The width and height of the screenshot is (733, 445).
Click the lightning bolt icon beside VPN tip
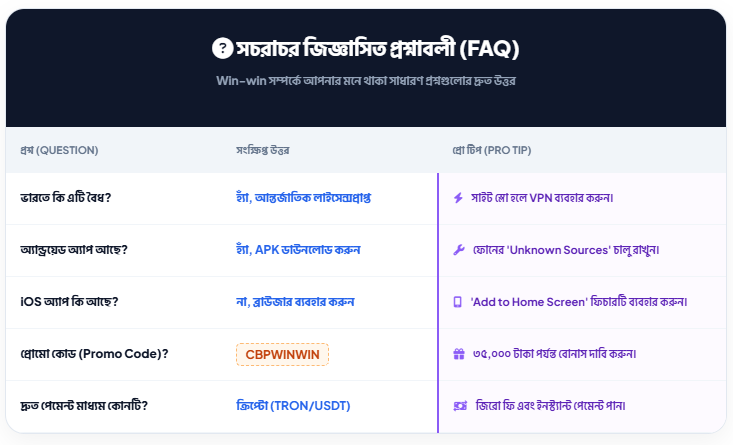[458, 197]
